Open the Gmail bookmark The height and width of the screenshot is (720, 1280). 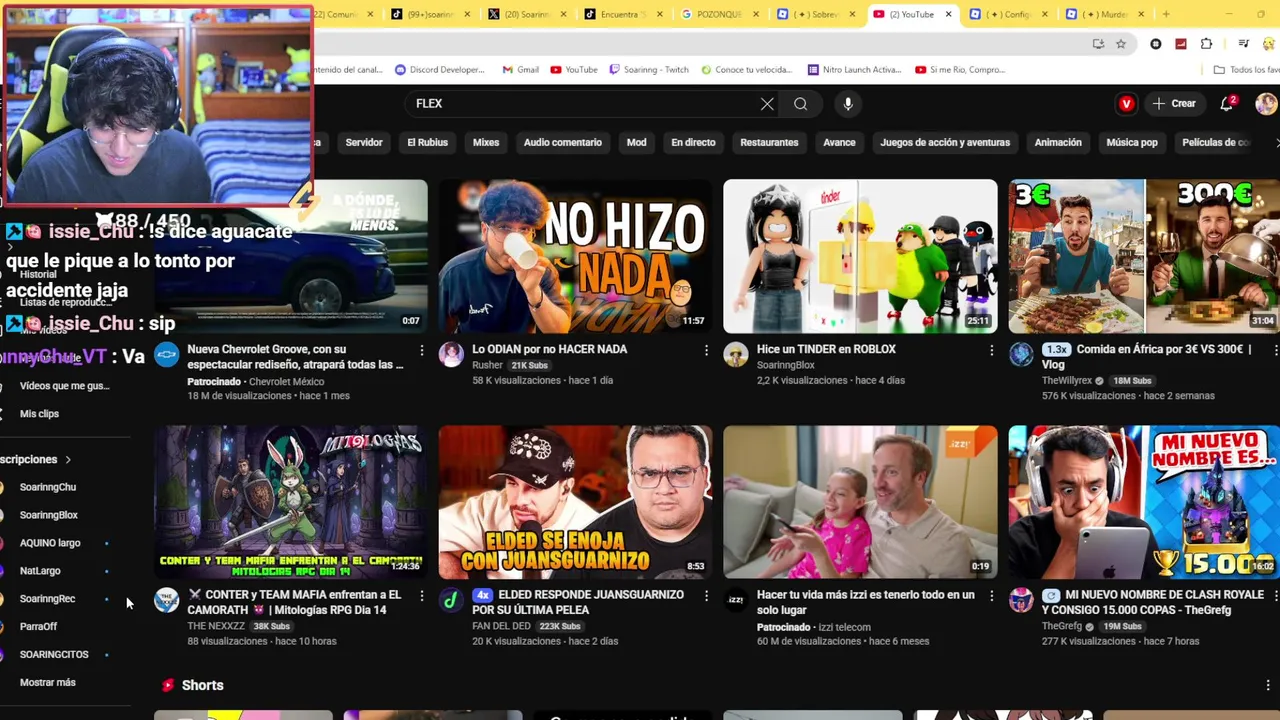(x=521, y=70)
